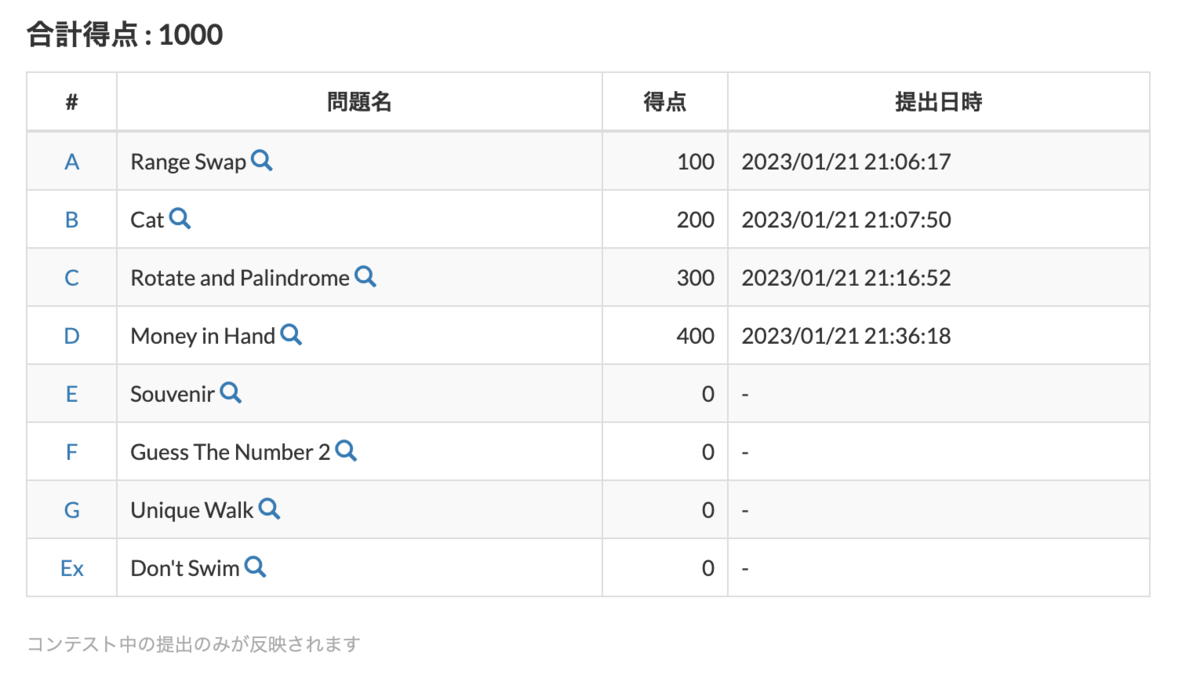This screenshot has height=689, width=1200.
Task: Click the 問題名 column header
Action: pyautogui.click(x=358, y=100)
